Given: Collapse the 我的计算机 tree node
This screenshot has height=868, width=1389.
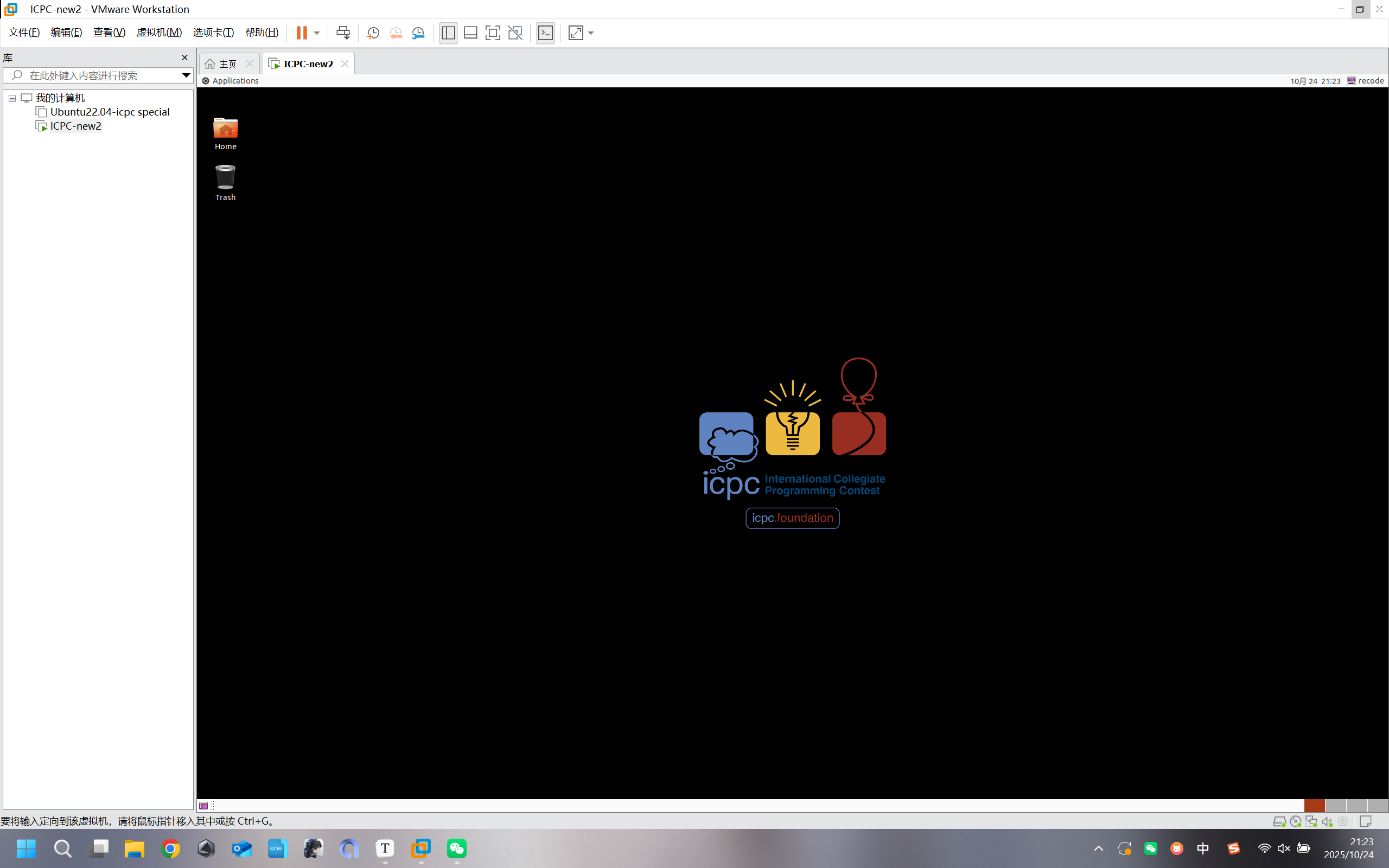Looking at the screenshot, I should point(12,98).
